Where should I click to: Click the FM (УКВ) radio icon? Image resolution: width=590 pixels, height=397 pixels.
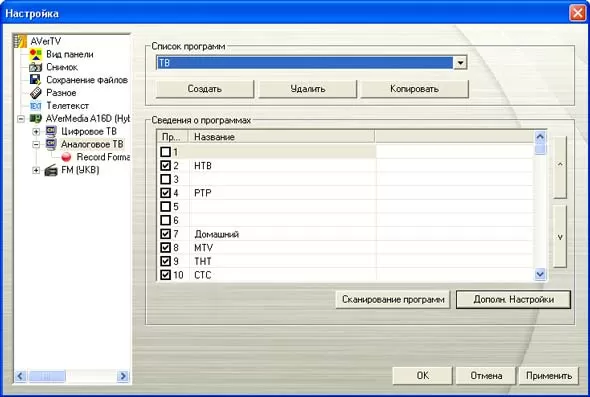(x=51, y=170)
